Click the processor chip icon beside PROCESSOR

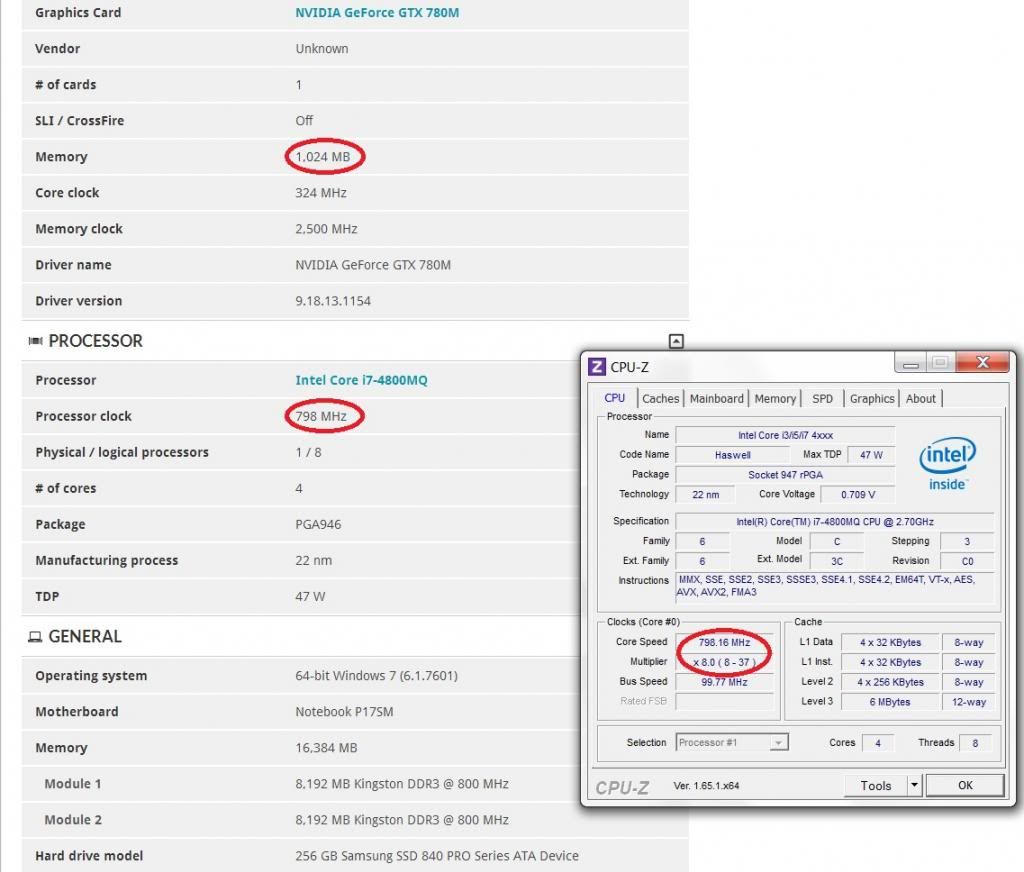[35, 341]
